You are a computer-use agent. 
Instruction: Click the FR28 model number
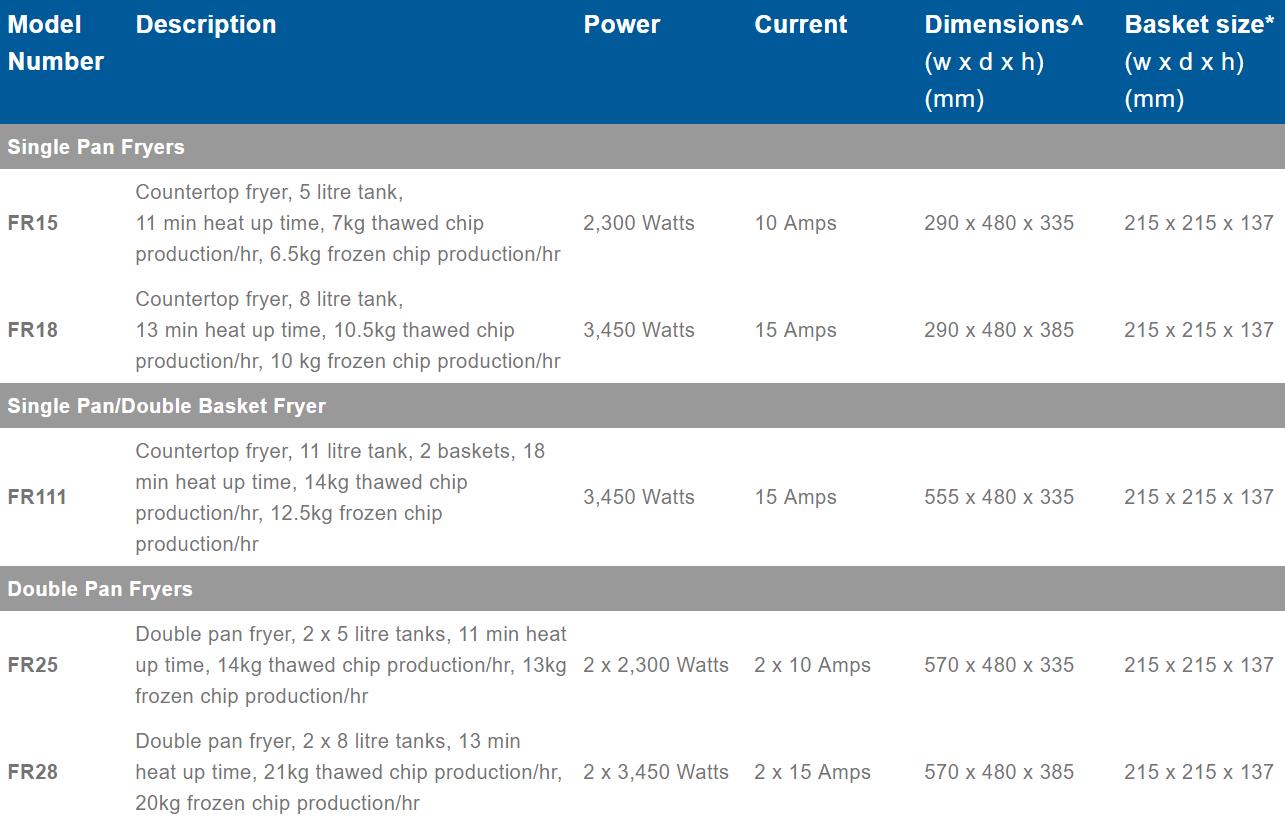[33, 772]
